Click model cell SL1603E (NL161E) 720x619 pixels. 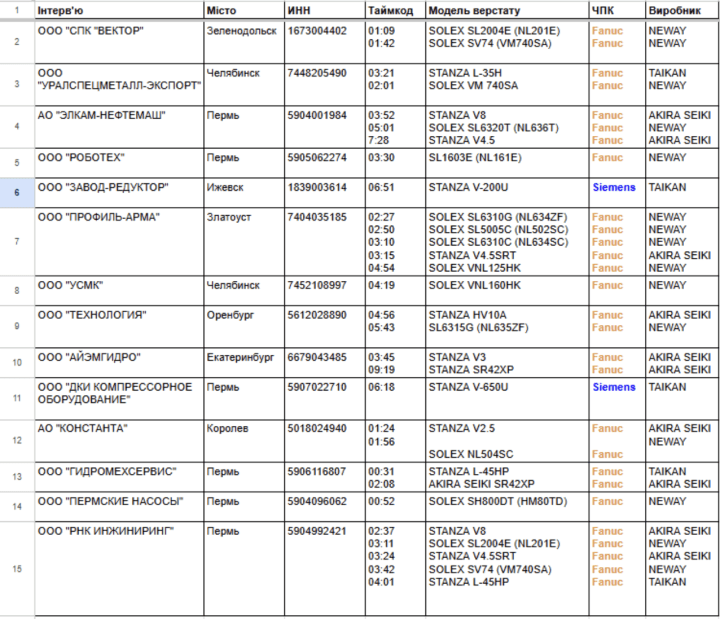pos(507,163)
